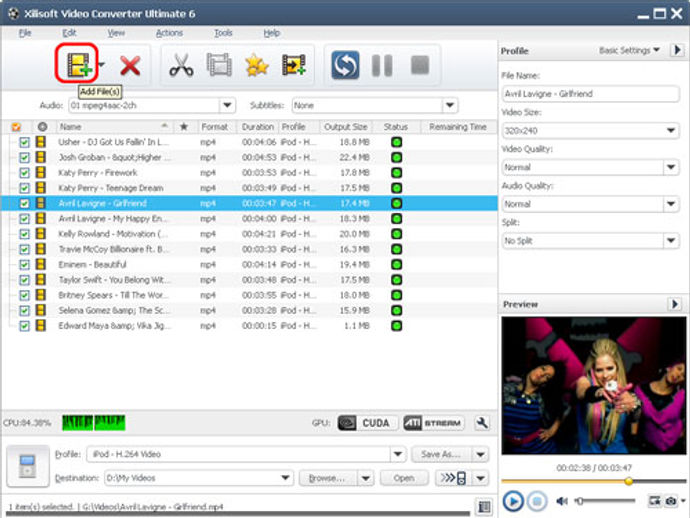Click the CPU usage graph
Image resolution: width=690 pixels, height=518 pixels.
93,423
